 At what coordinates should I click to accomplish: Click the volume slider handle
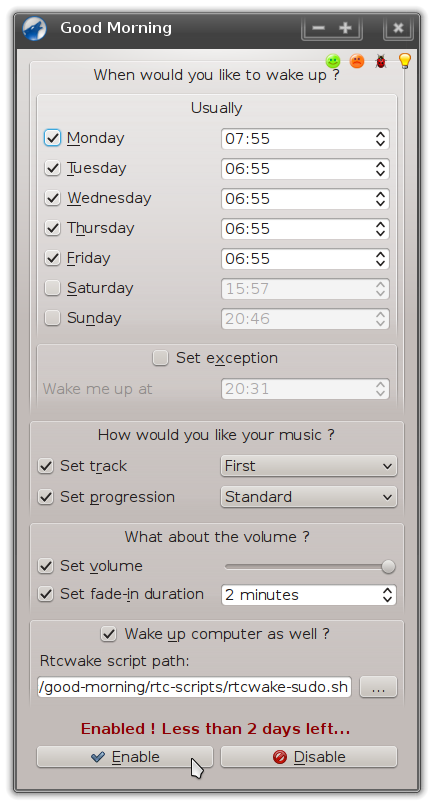point(389,566)
